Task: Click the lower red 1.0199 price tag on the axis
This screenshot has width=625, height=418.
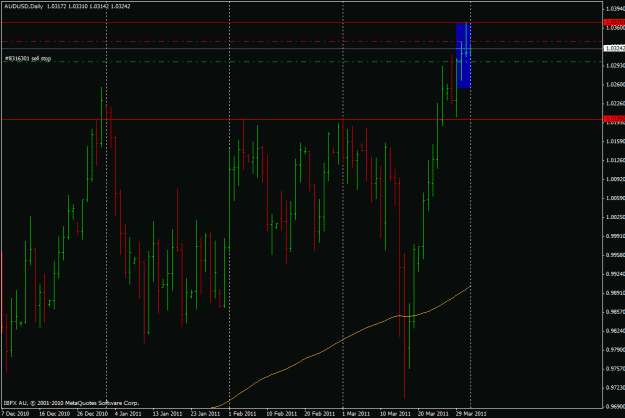Action: [x=614, y=119]
